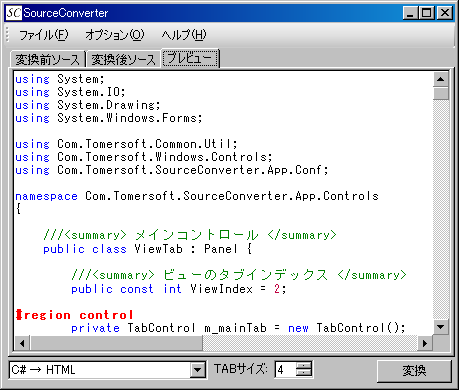The height and width of the screenshot is (390, 459).
Task: Click 'using Com.Tomersoft.Common.Util;' line
Action: click(x=126, y=144)
